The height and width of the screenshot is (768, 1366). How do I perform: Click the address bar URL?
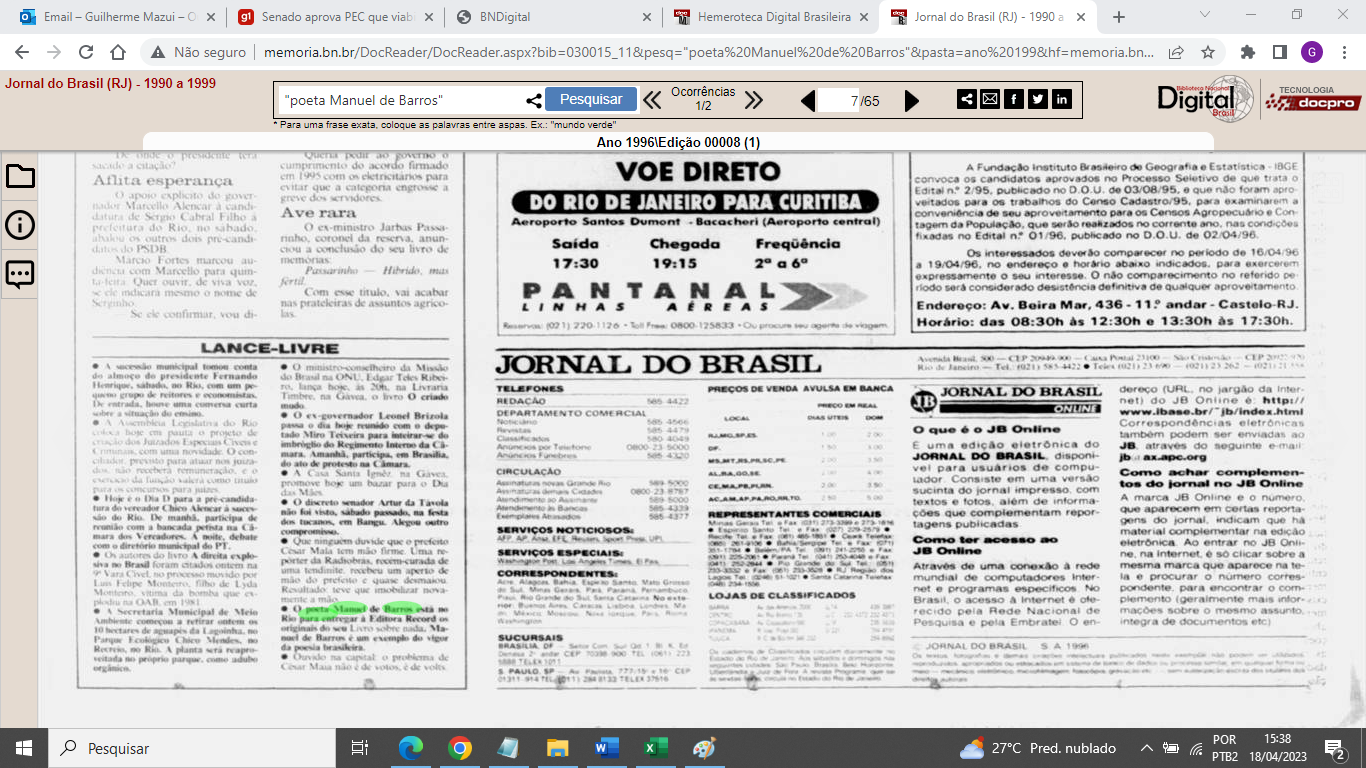(708, 52)
